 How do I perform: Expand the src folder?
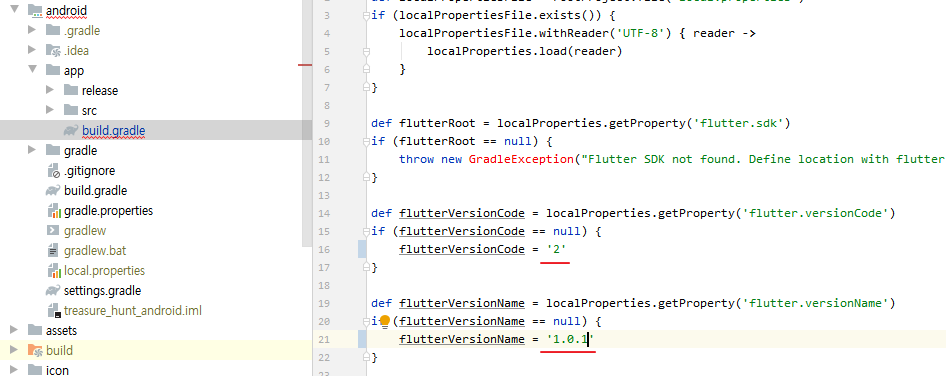(50, 110)
